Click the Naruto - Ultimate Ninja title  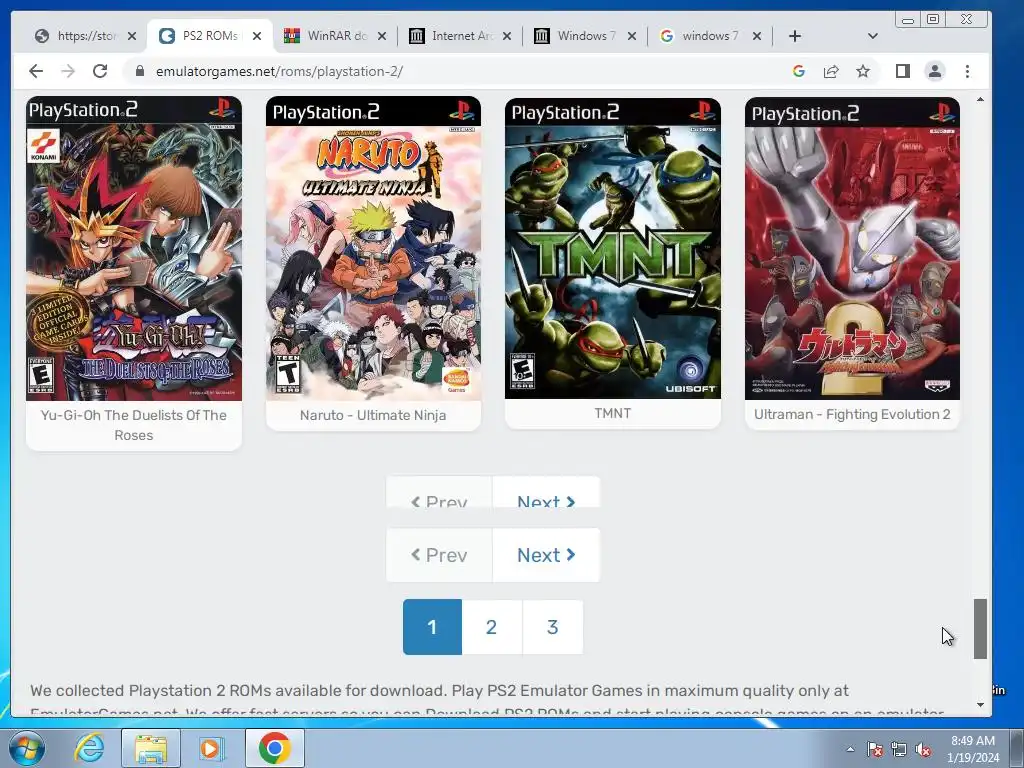click(x=373, y=415)
